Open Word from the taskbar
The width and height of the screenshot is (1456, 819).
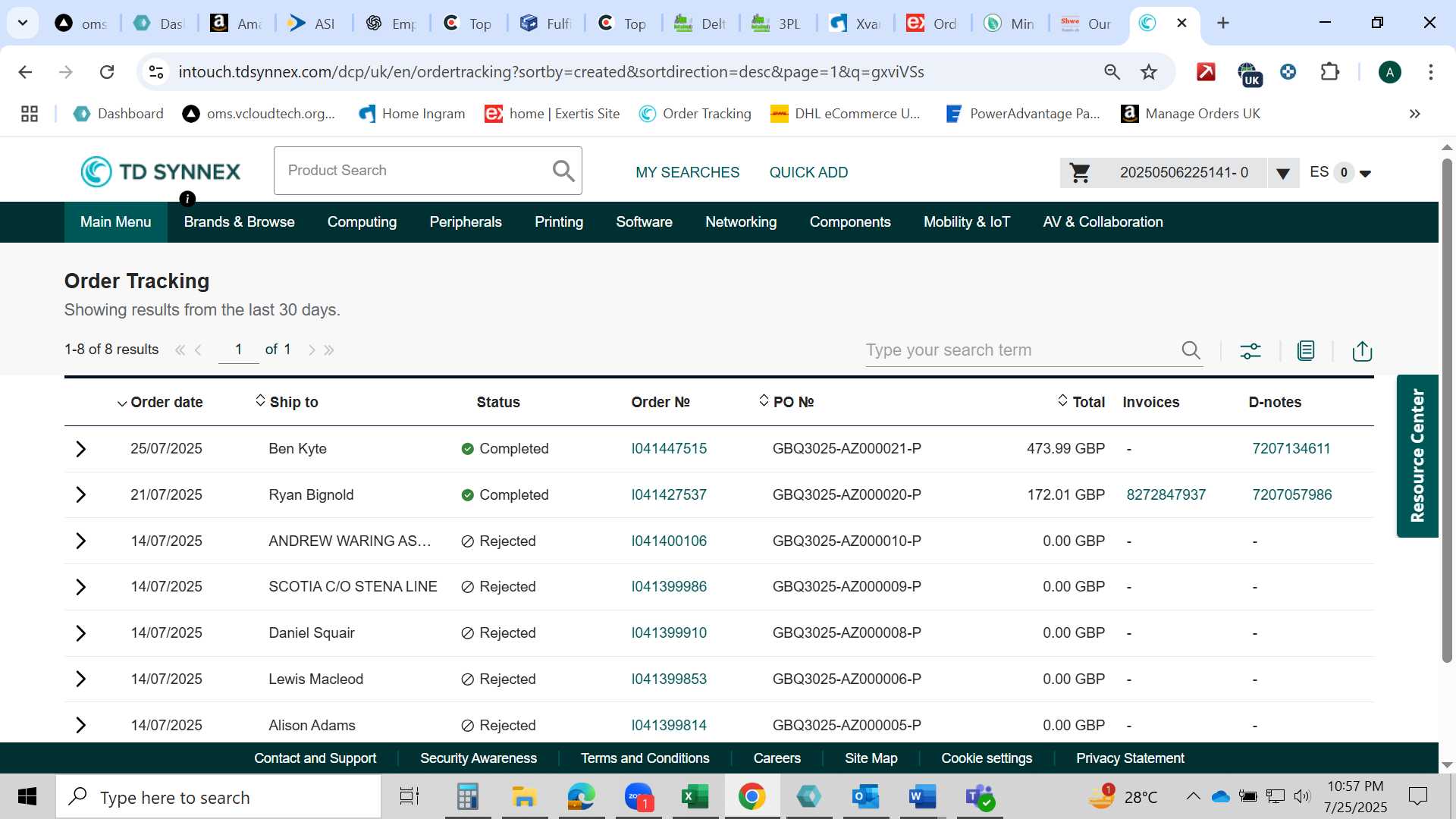point(922,797)
